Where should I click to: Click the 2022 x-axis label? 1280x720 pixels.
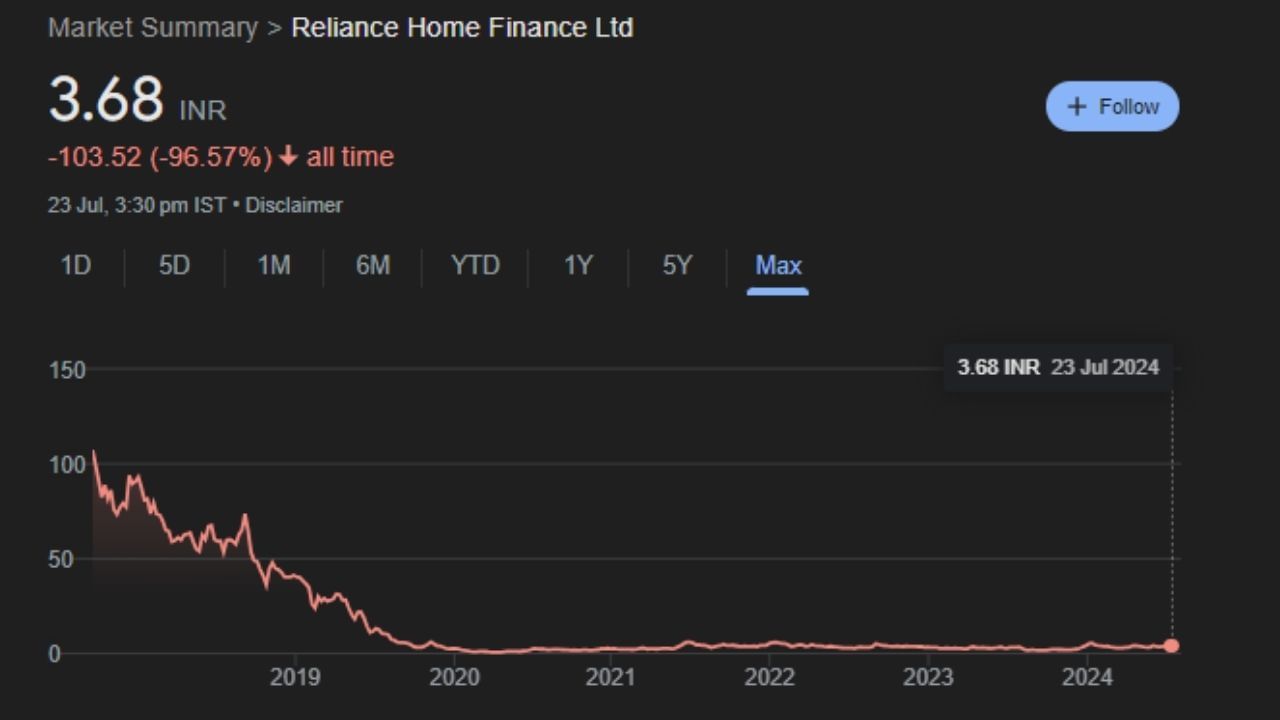(770, 677)
